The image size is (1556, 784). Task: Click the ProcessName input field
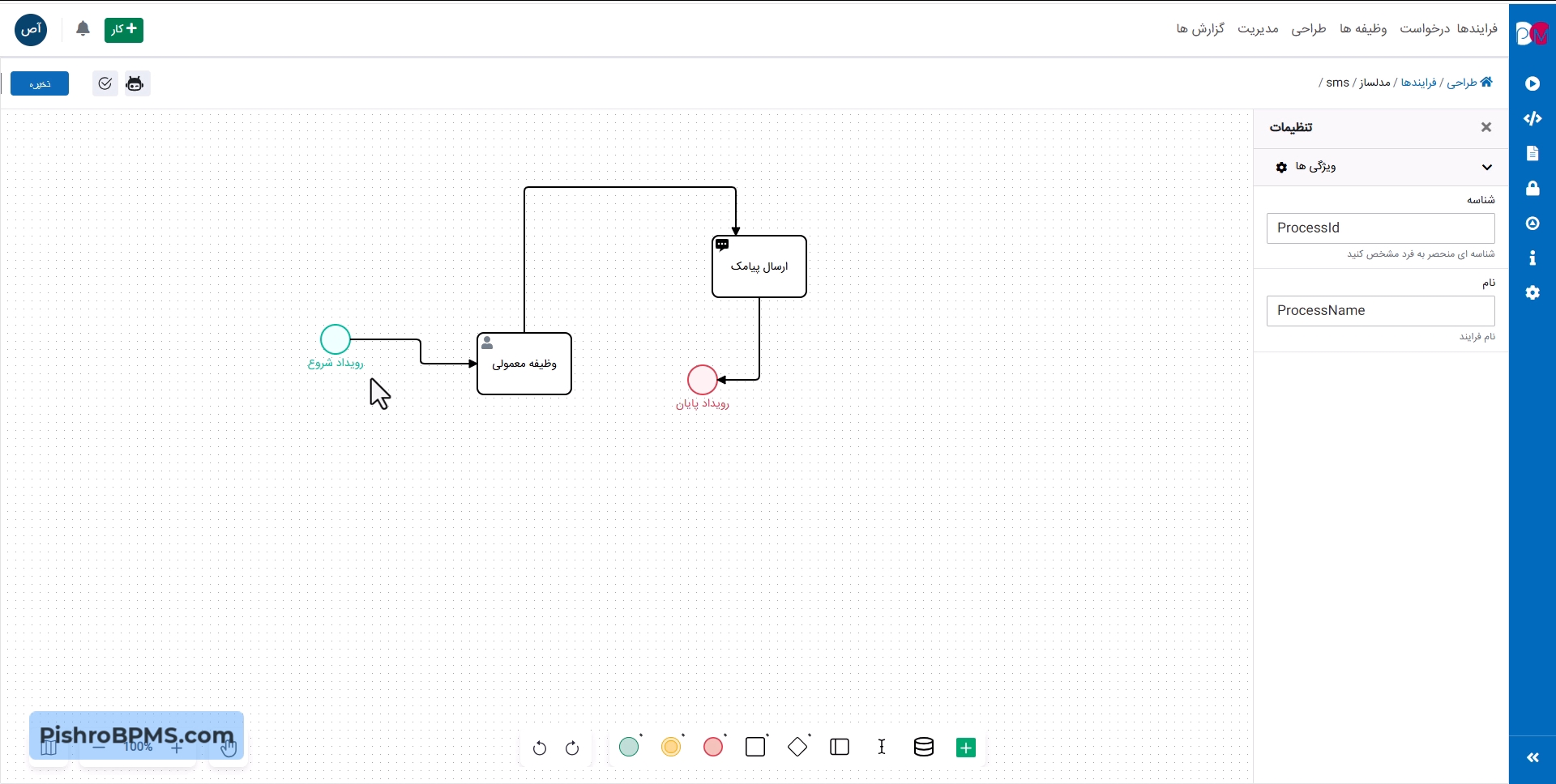click(1380, 311)
